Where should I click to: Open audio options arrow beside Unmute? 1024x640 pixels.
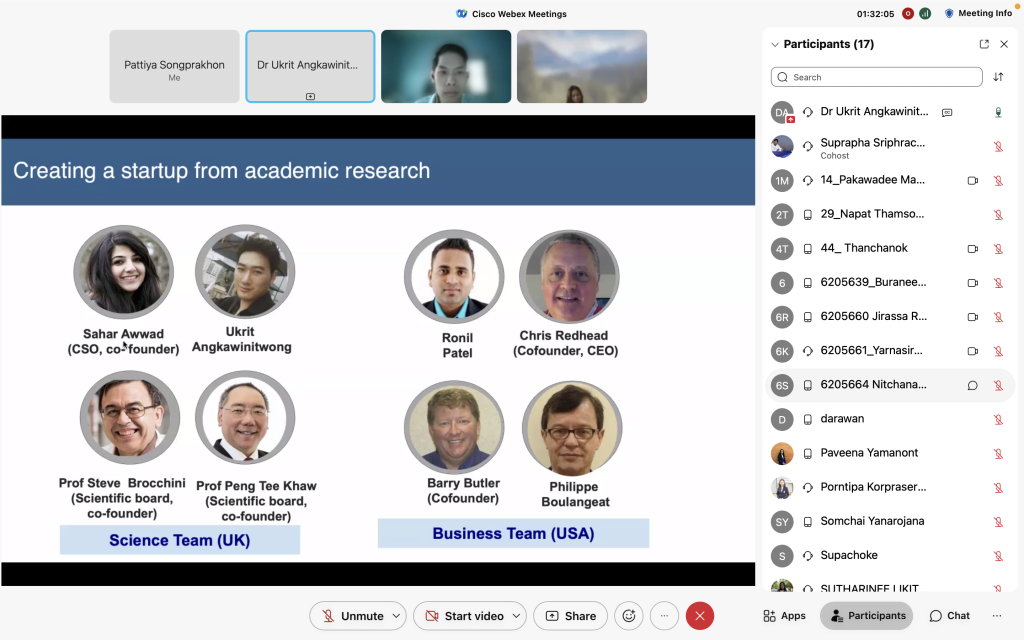coord(397,616)
